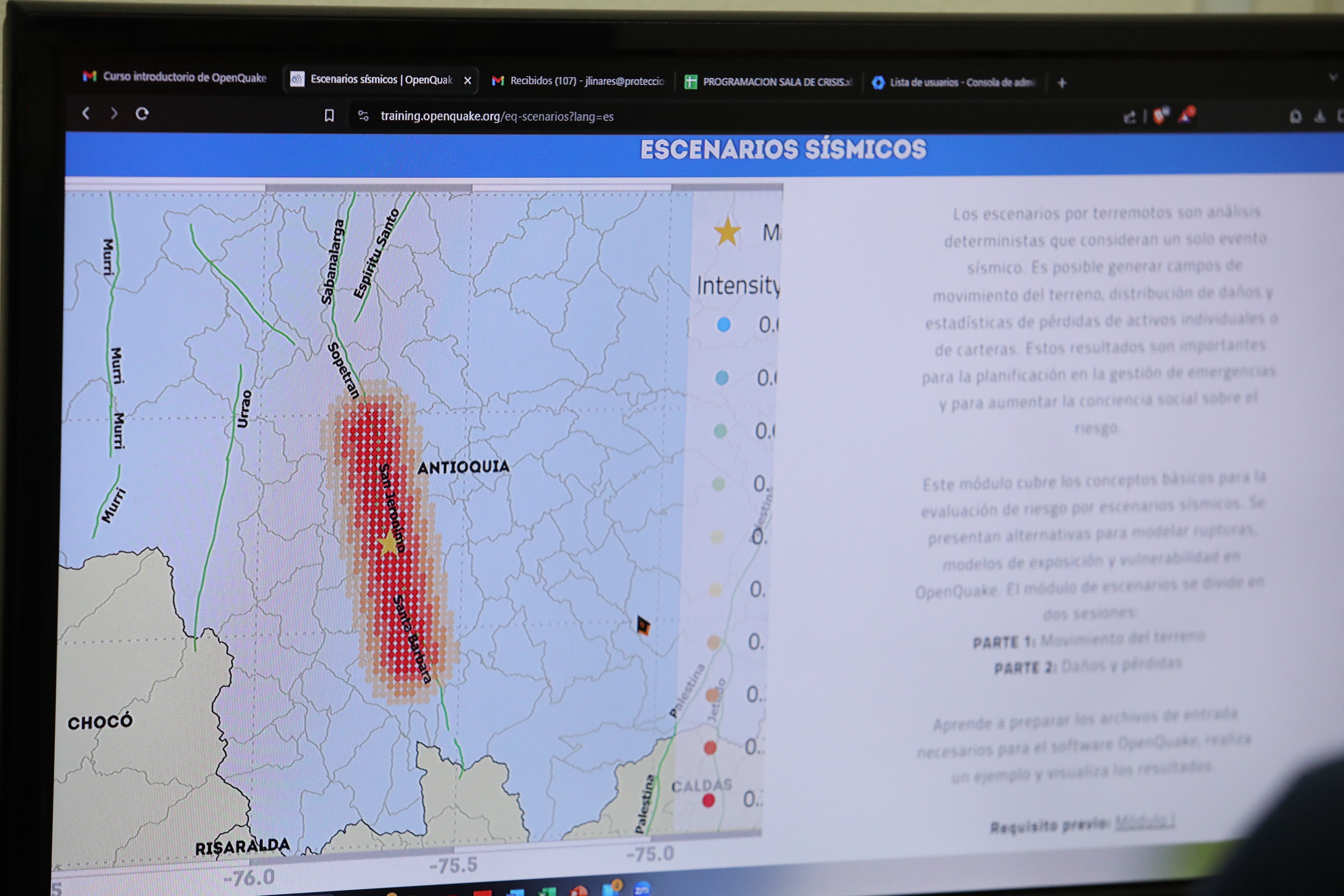Click the favicon of the Escenarios sísmicos tab

tap(297, 79)
